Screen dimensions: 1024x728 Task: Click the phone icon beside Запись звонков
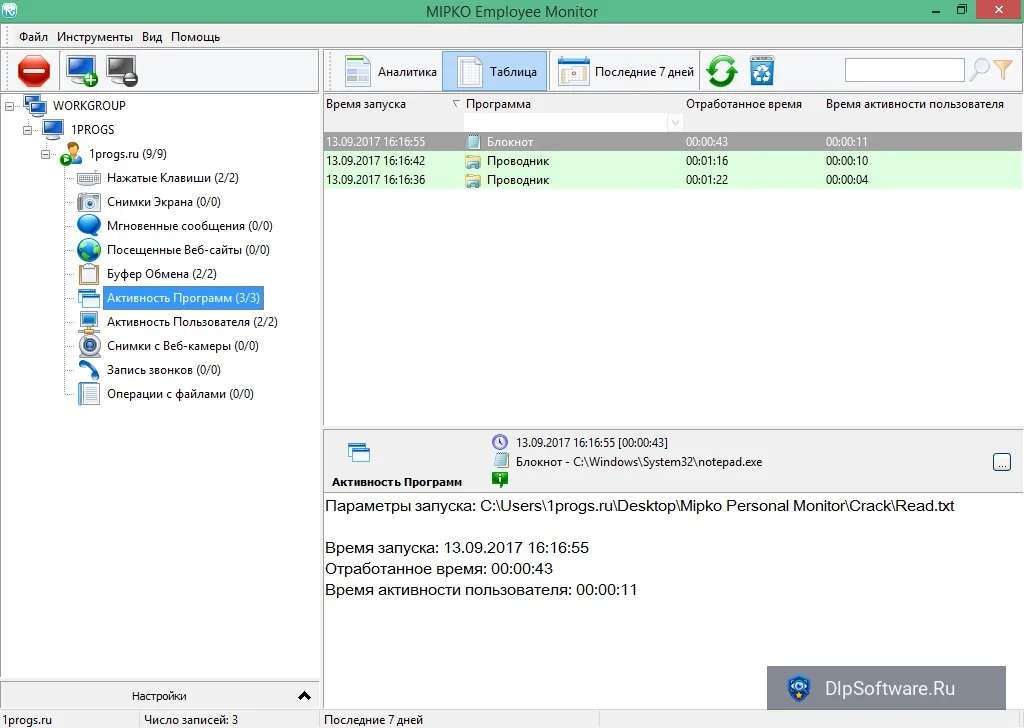point(89,370)
